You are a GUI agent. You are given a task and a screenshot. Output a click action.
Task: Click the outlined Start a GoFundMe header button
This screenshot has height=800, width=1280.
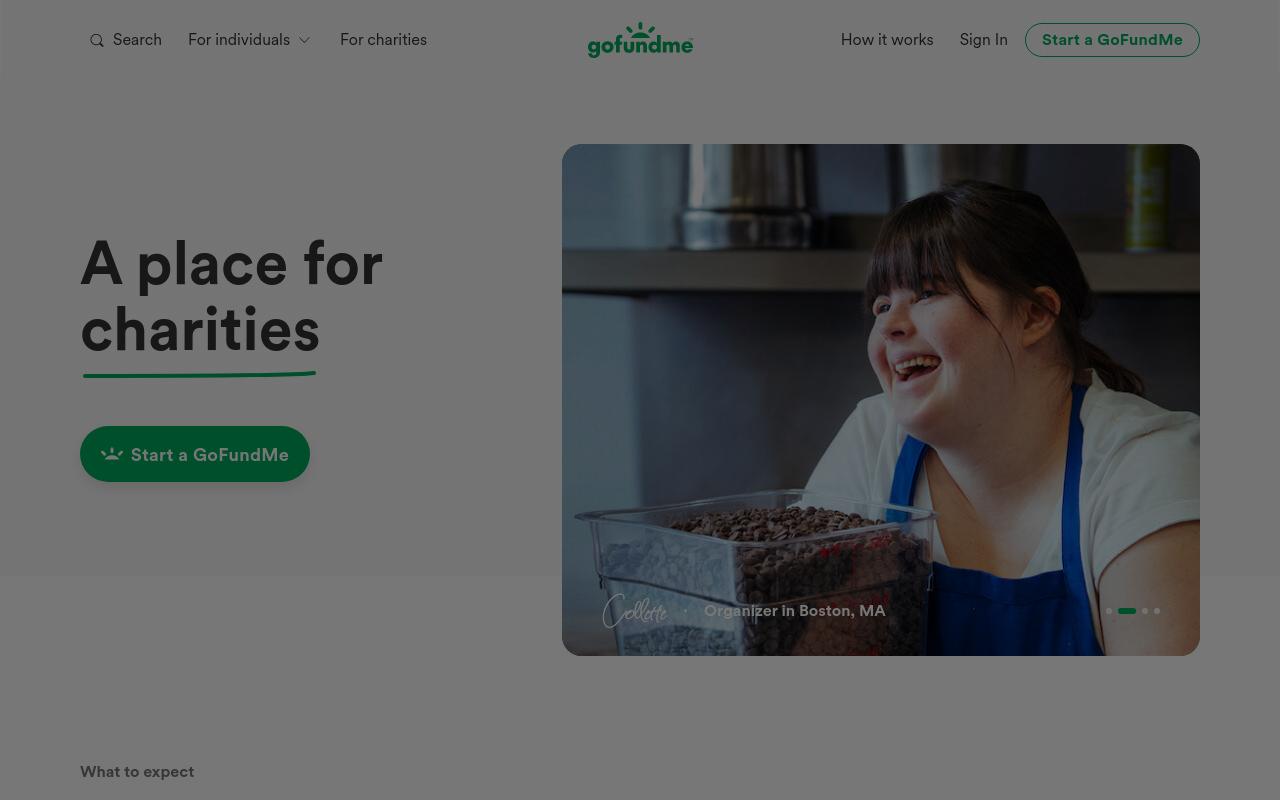coord(1112,40)
